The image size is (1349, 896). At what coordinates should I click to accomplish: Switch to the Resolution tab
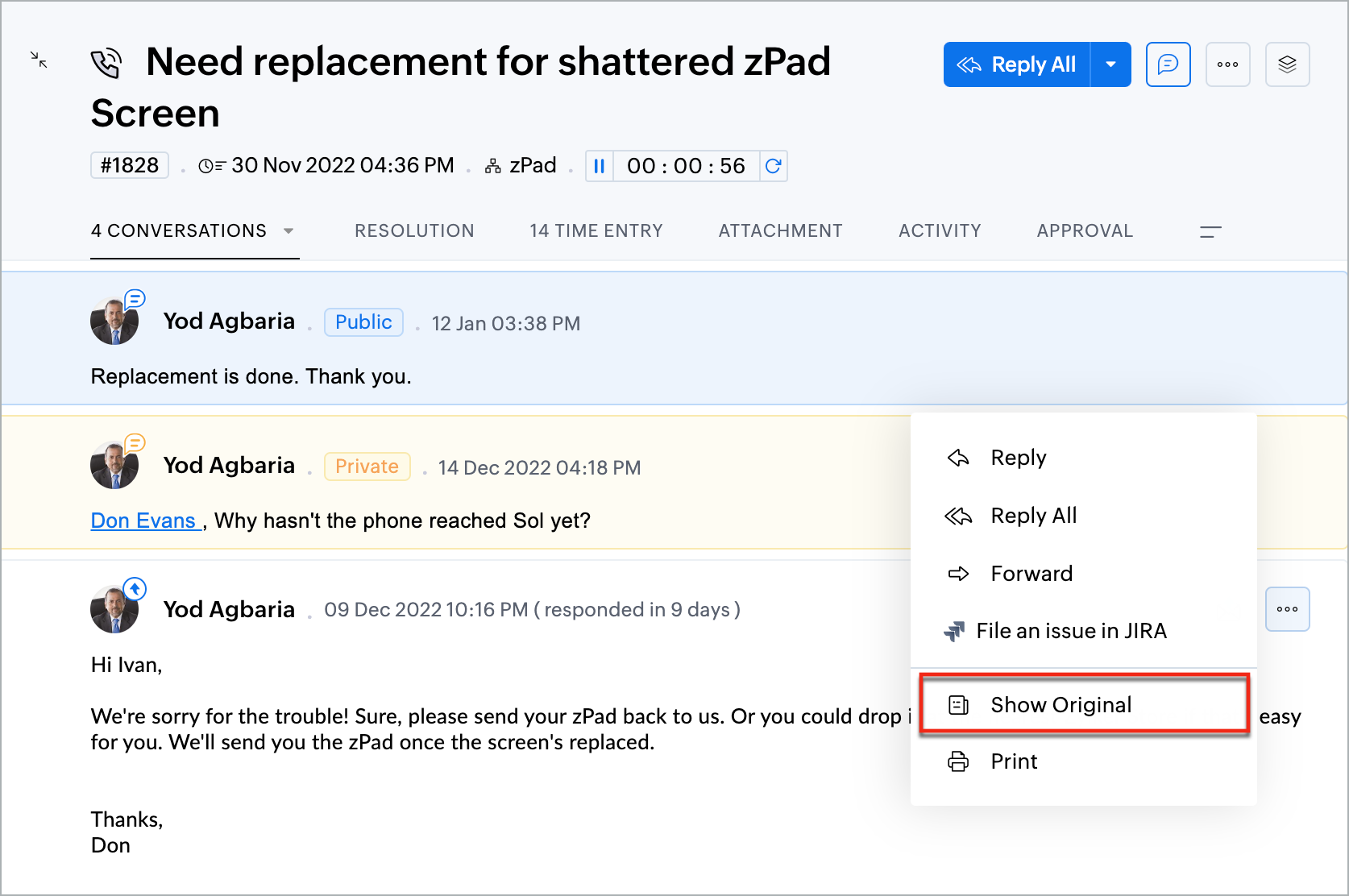click(x=414, y=231)
